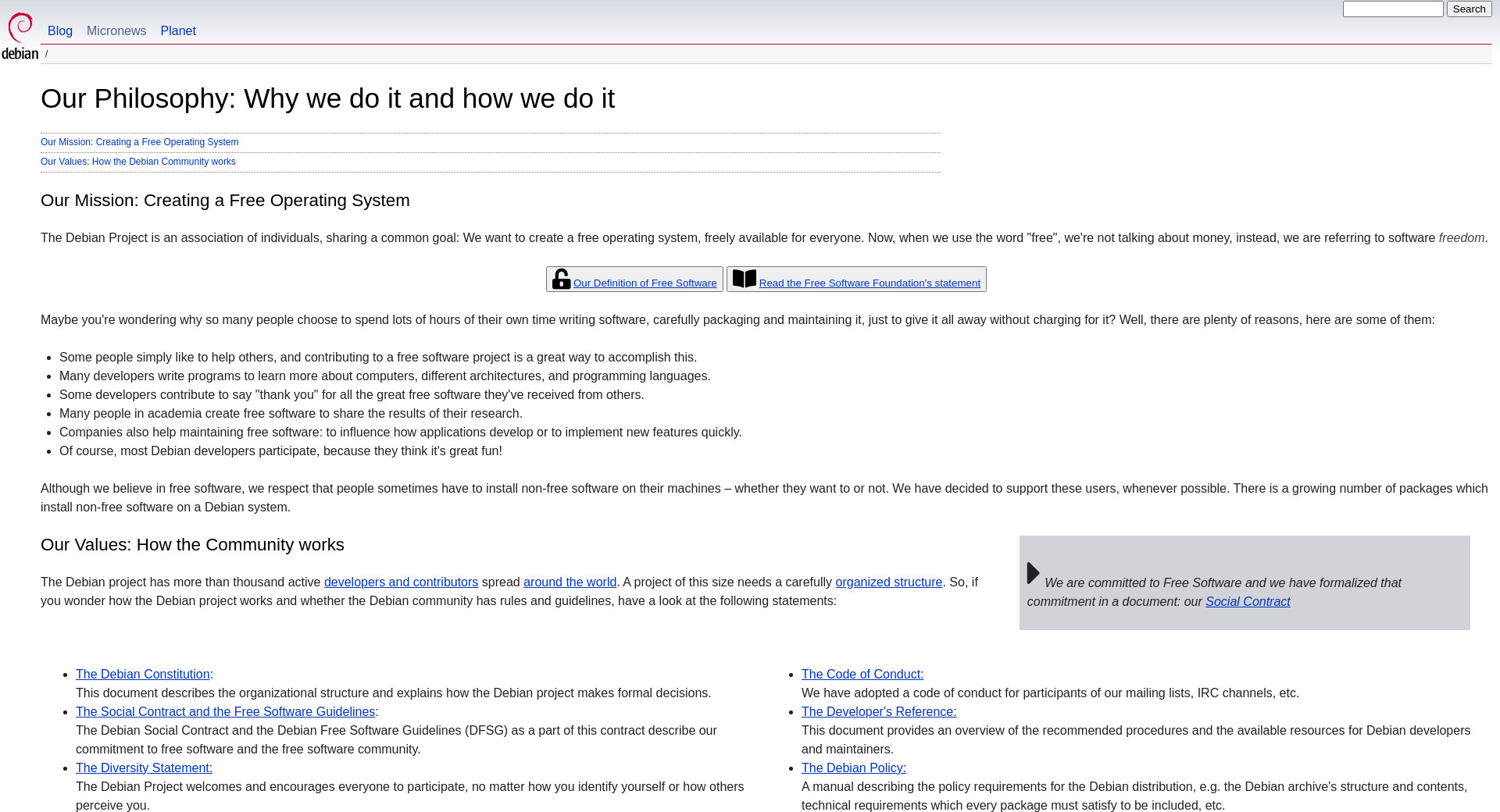
Task: Open the around the world link
Action: [x=570, y=582]
